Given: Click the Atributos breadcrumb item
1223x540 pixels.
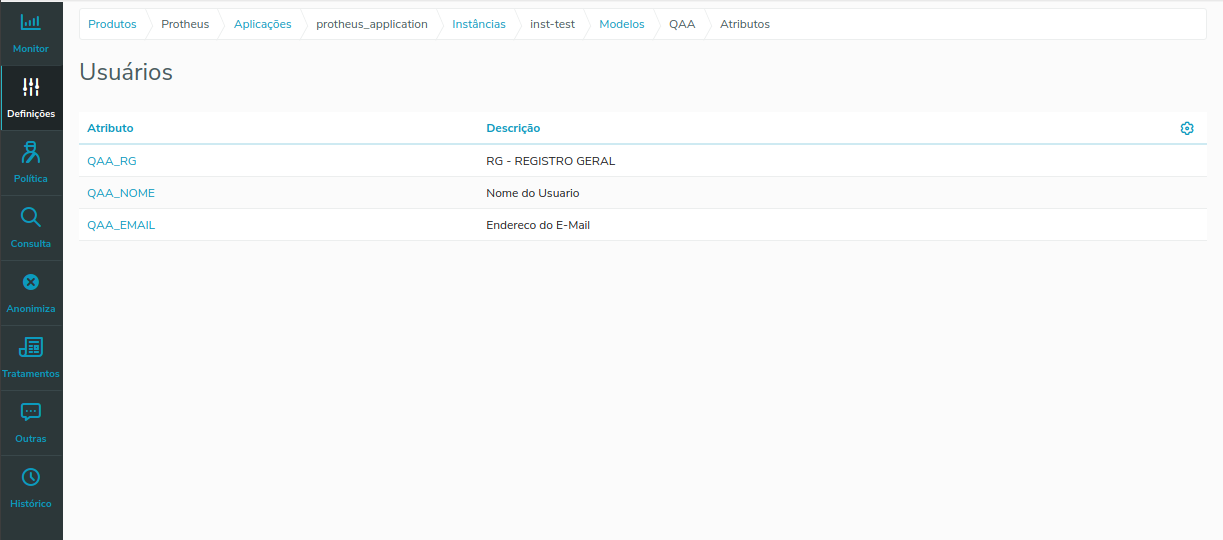Looking at the screenshot, I should 745,24.
